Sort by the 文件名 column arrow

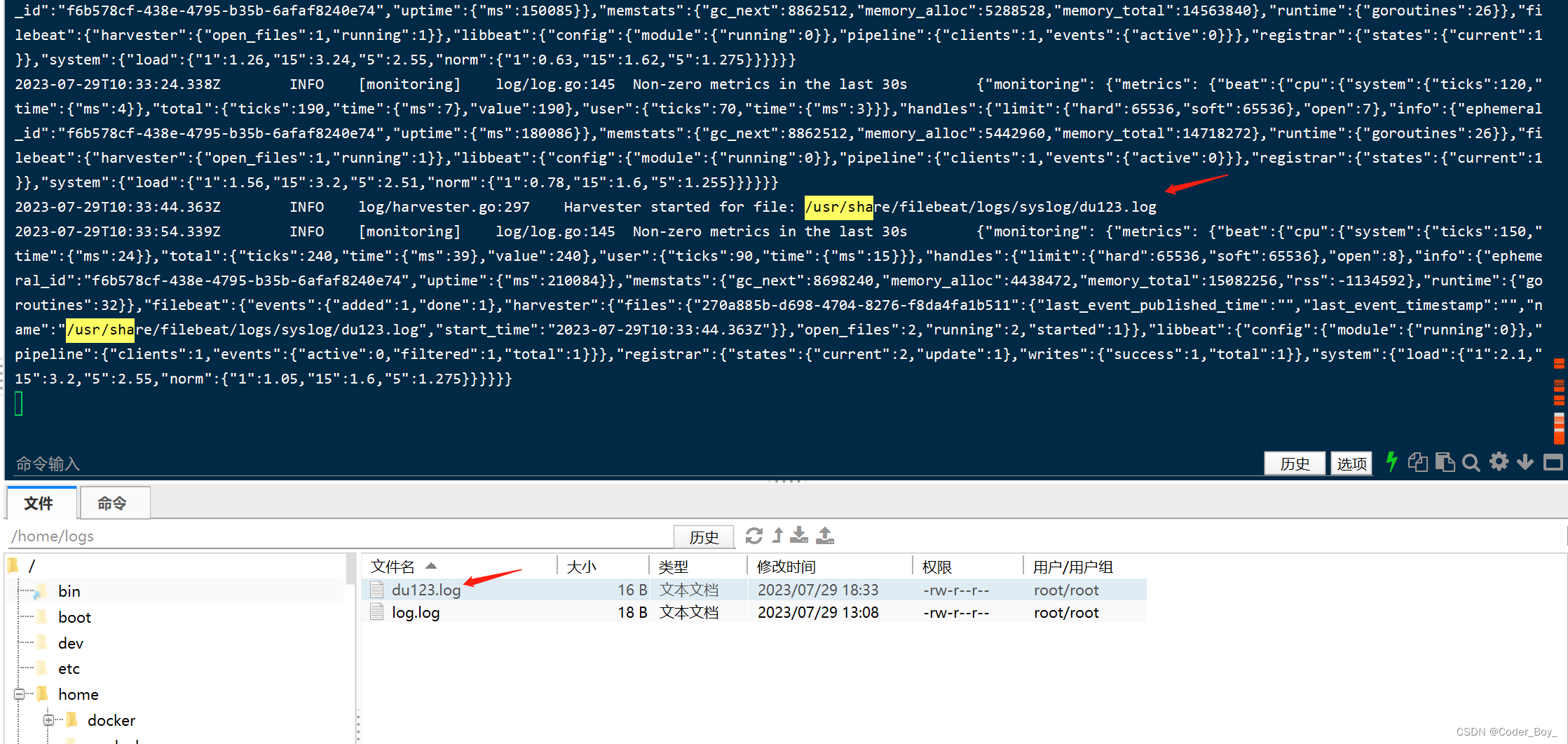click(x=431, y=566)
